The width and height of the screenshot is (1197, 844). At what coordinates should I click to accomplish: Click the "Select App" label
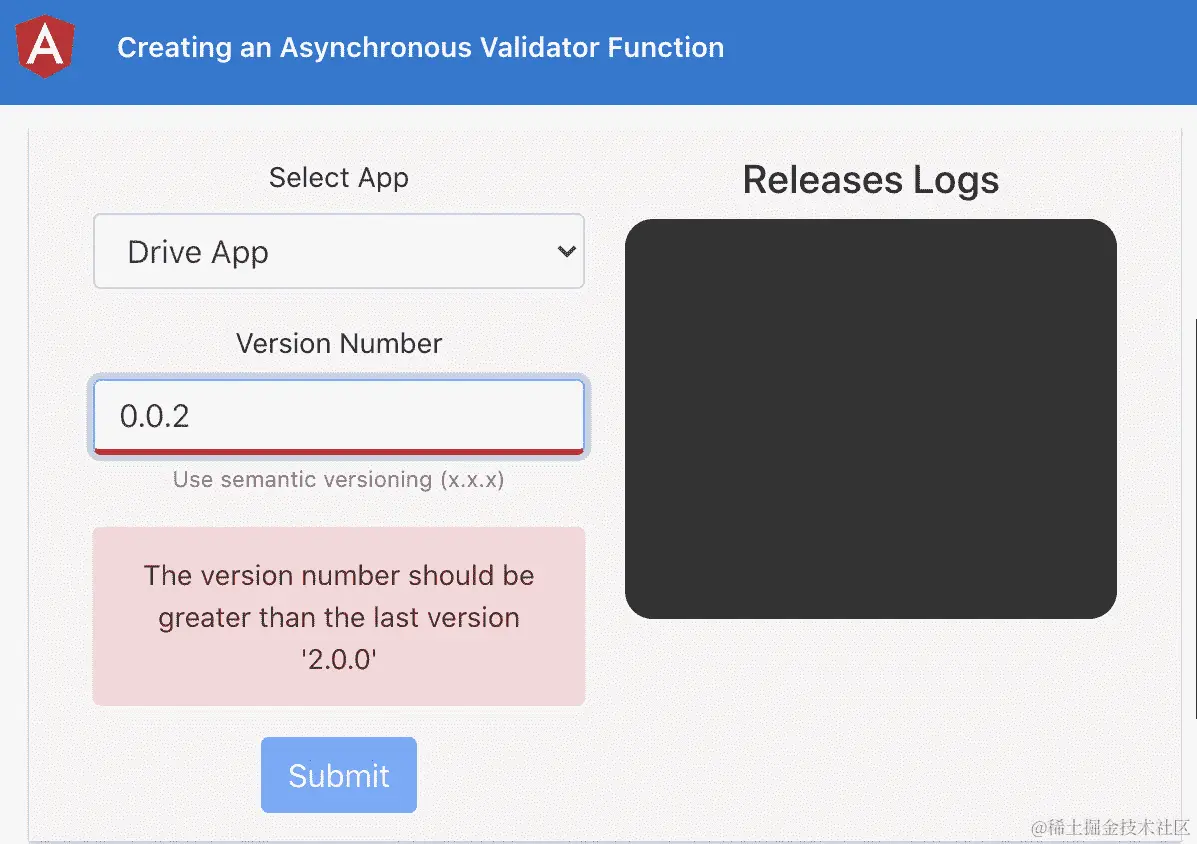coord(339,178)
